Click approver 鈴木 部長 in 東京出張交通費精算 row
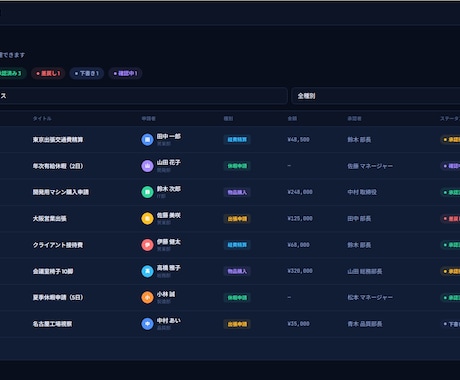 [359, 140]
